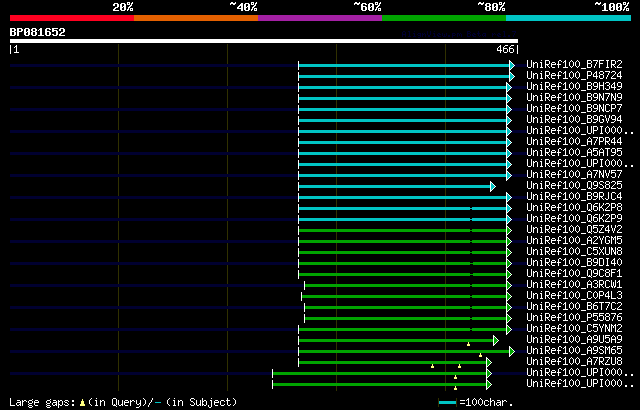
Task: Select hit label UniRef100_A2YGM5
Action: point(574,241)
